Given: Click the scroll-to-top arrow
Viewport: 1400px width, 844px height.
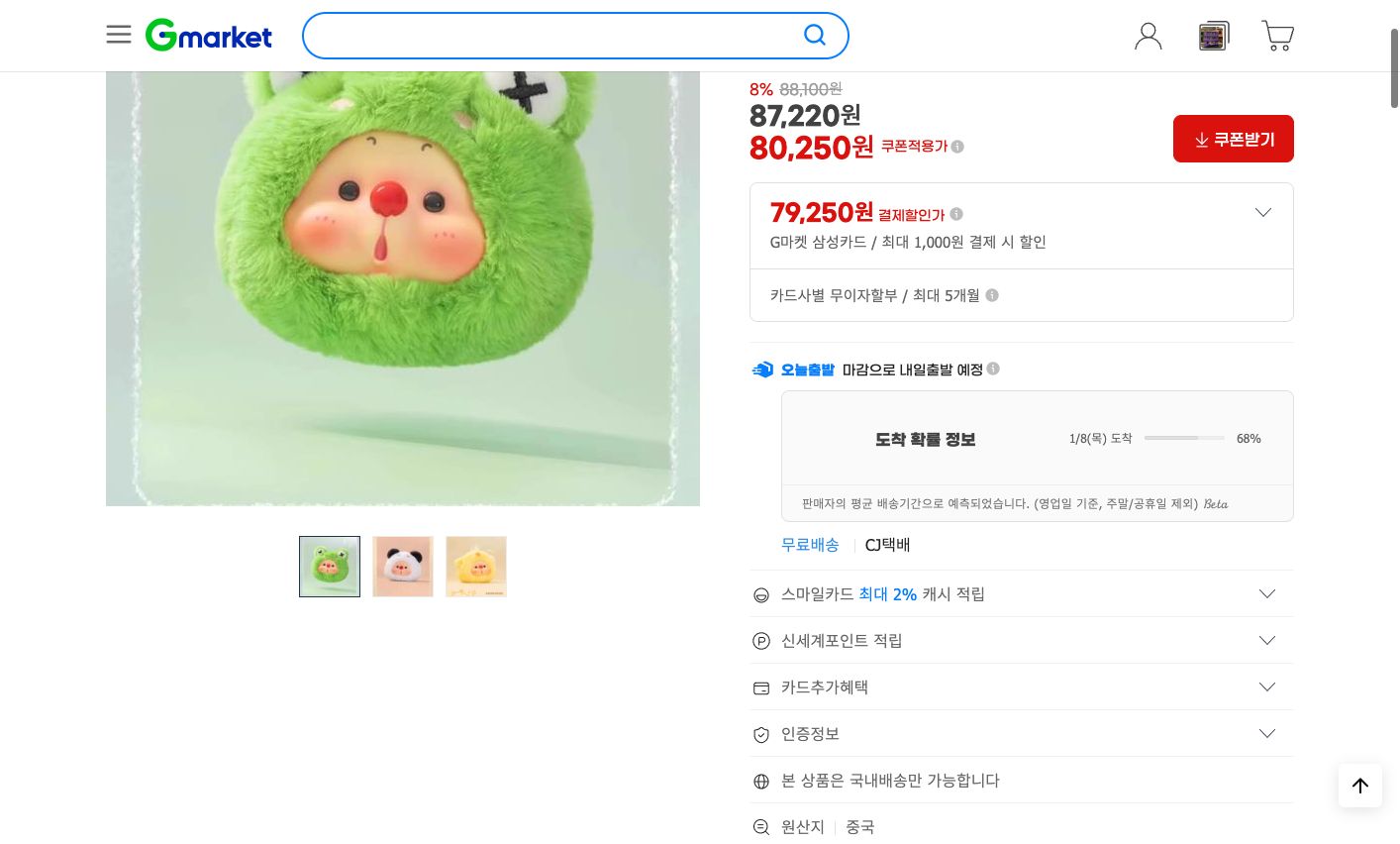Looking at the screenshot, I should pos(1359,786).
